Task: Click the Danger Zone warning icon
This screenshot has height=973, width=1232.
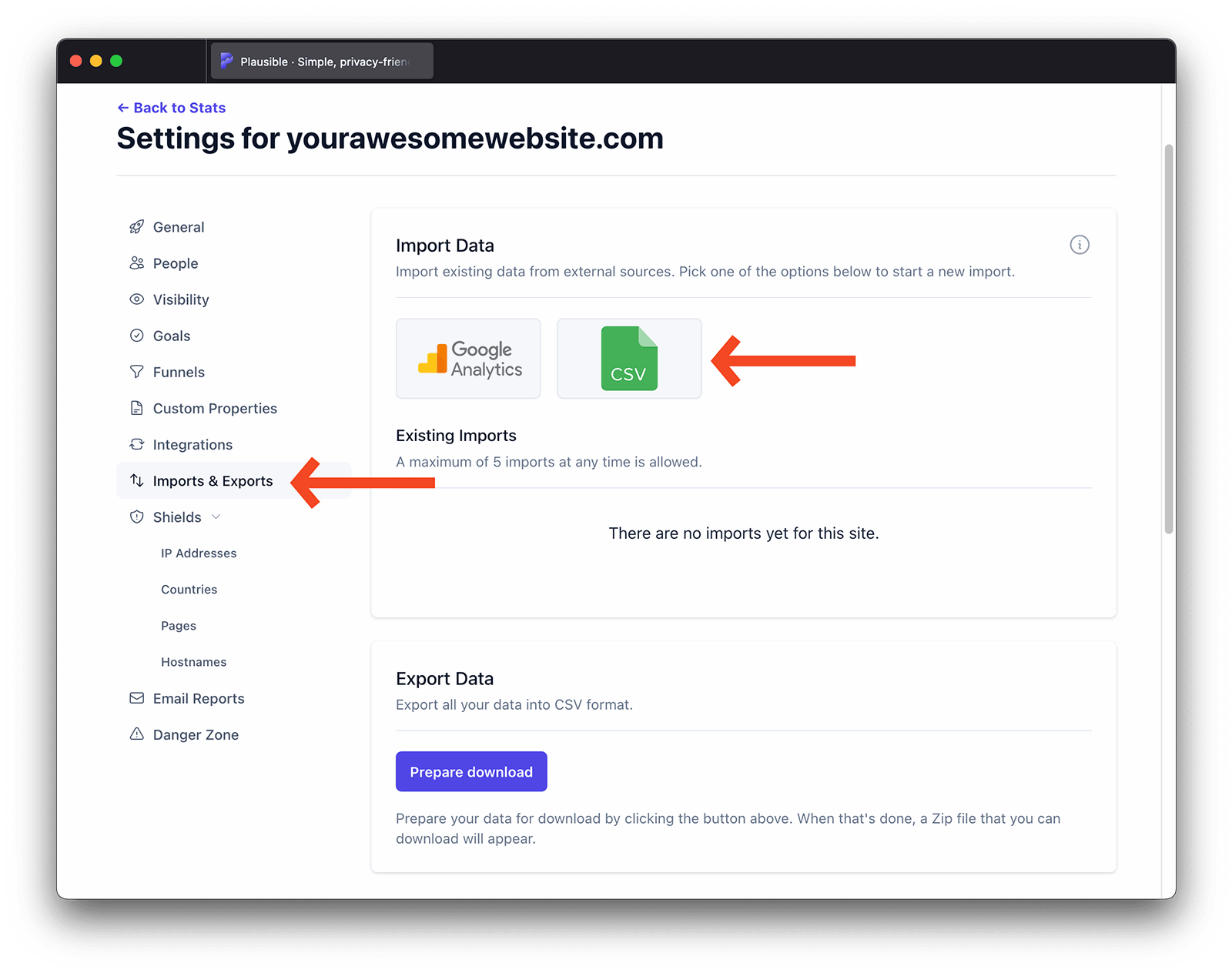Action: [136, 734]
